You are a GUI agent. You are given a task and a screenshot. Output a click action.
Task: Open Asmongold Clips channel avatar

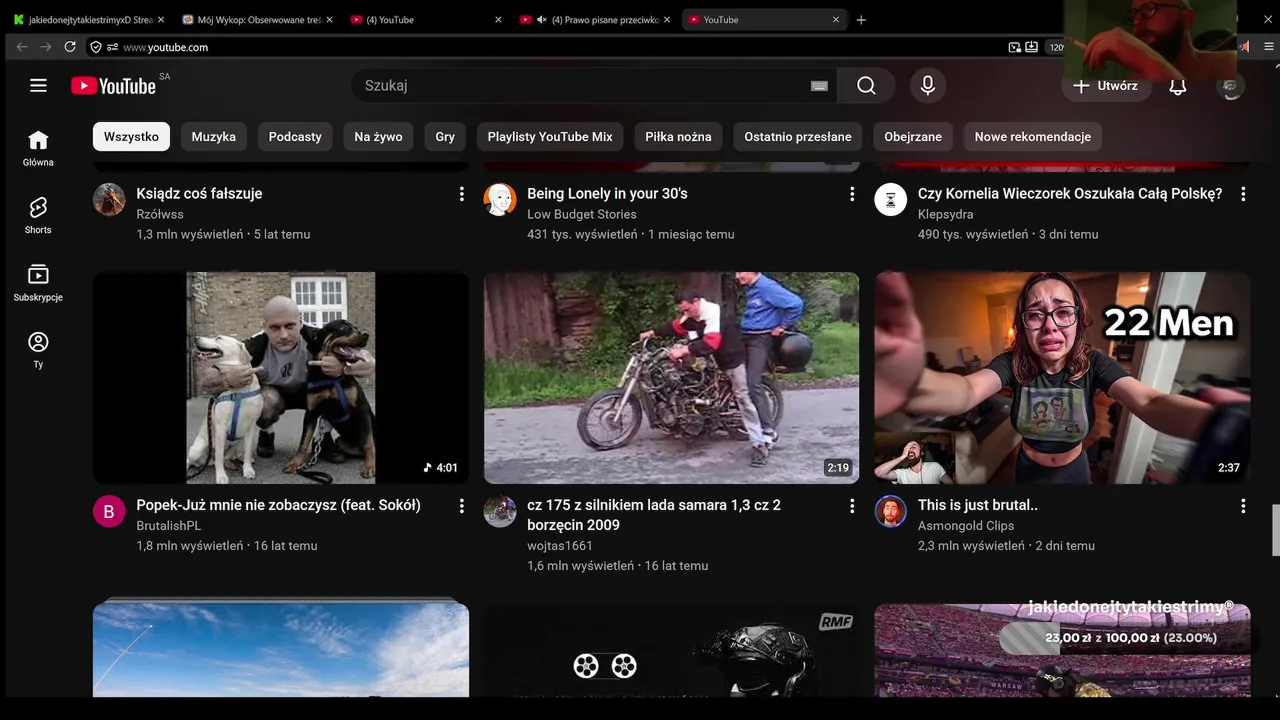pos(891,511)
